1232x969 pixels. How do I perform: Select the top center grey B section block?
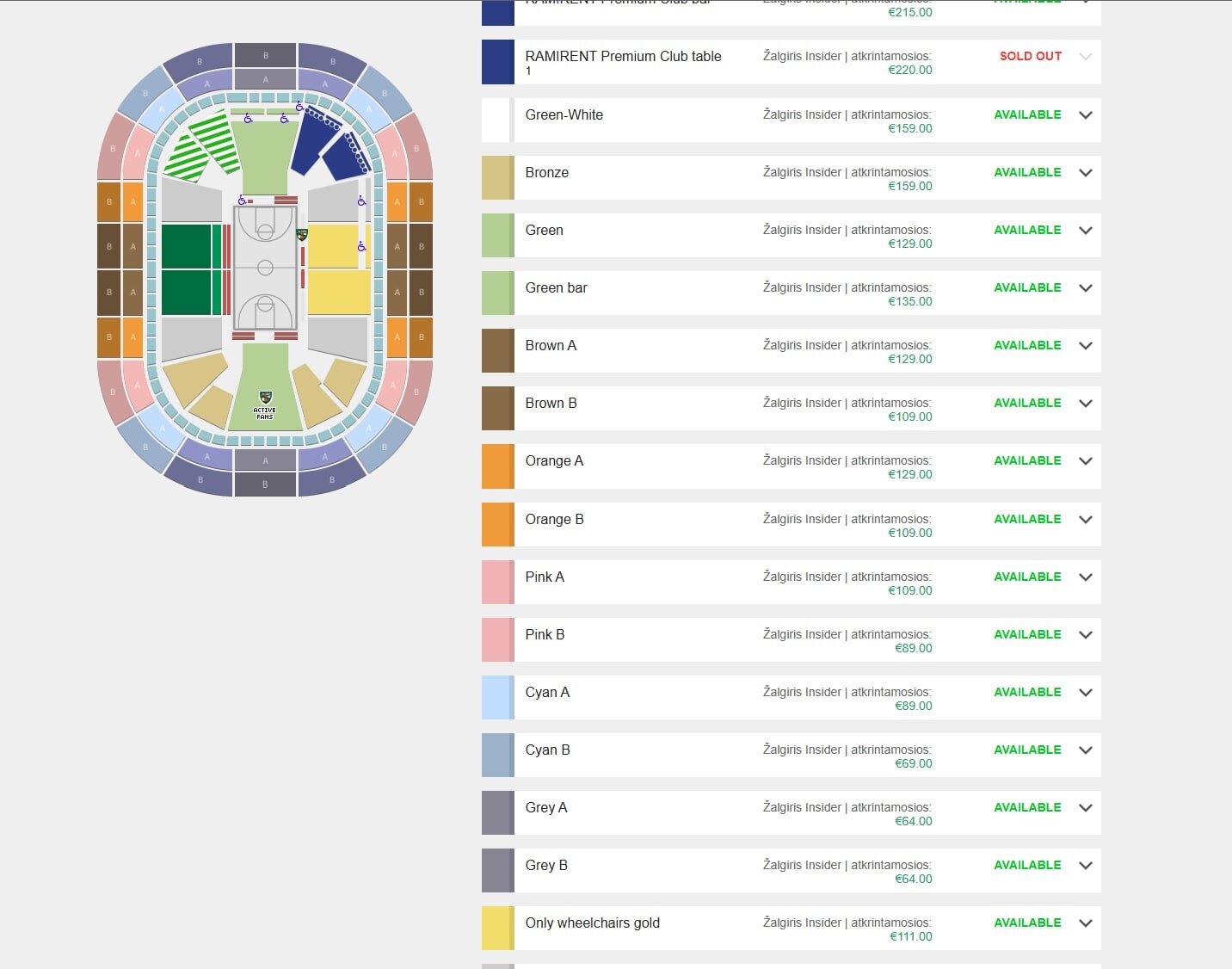265,55
